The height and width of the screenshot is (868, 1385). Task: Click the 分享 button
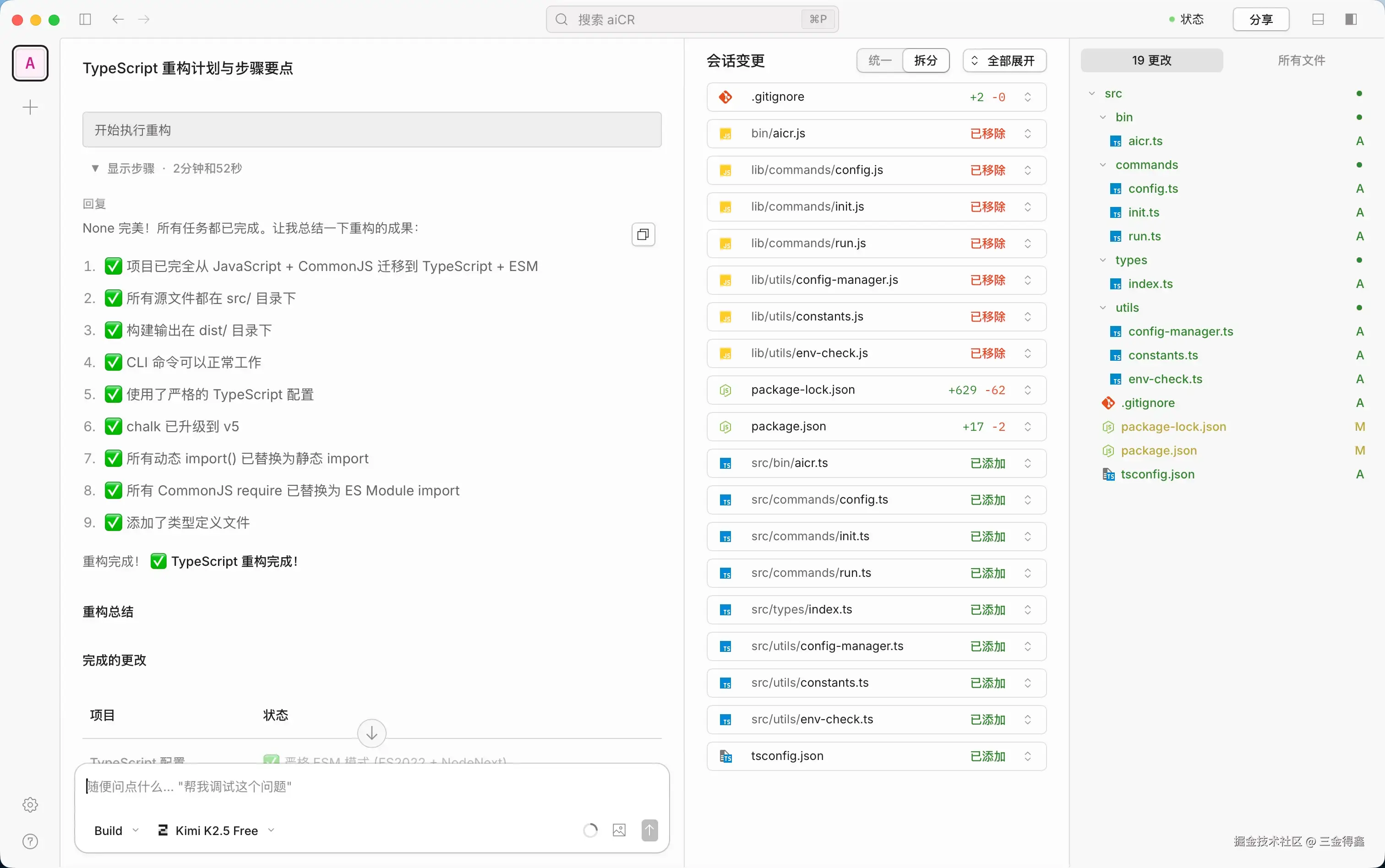1261,20
